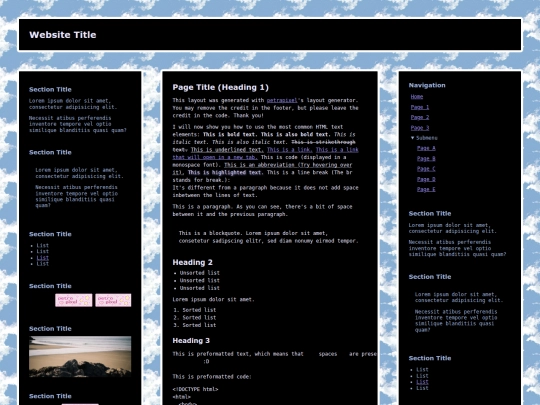Click the highlighted text 'This is highlighted text.'
The height and width of the screenshot is (405, 540).
(226, 172)
